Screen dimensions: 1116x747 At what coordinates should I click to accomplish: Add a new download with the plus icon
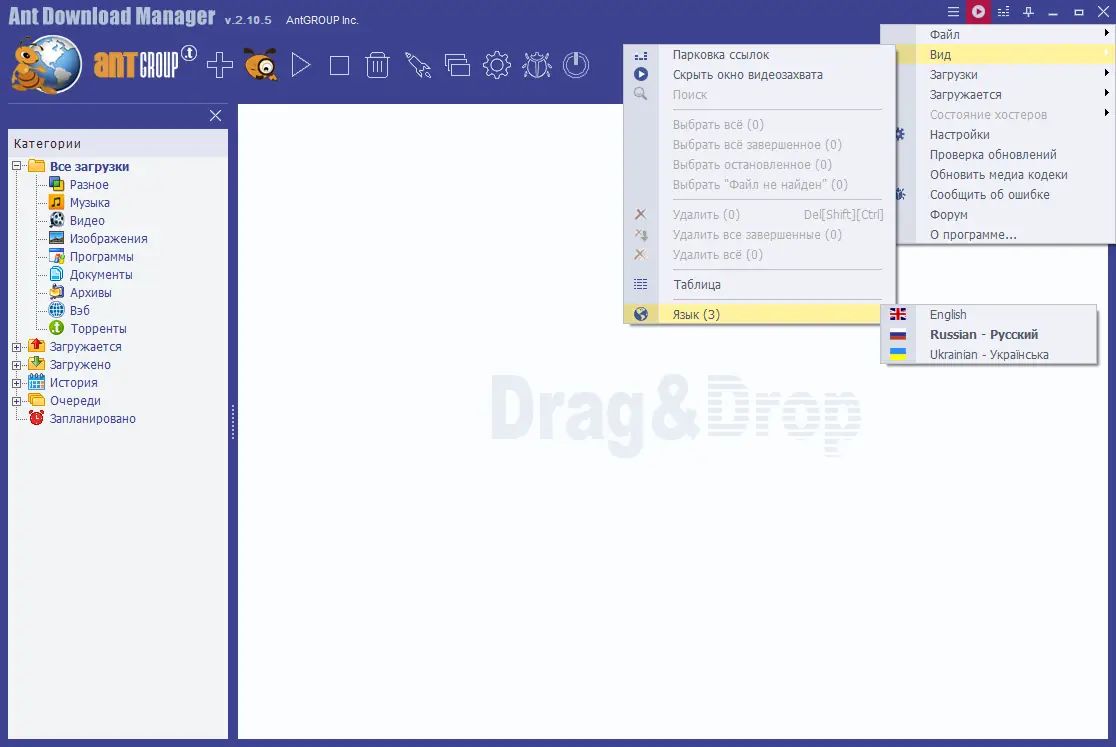coord(219,64)
